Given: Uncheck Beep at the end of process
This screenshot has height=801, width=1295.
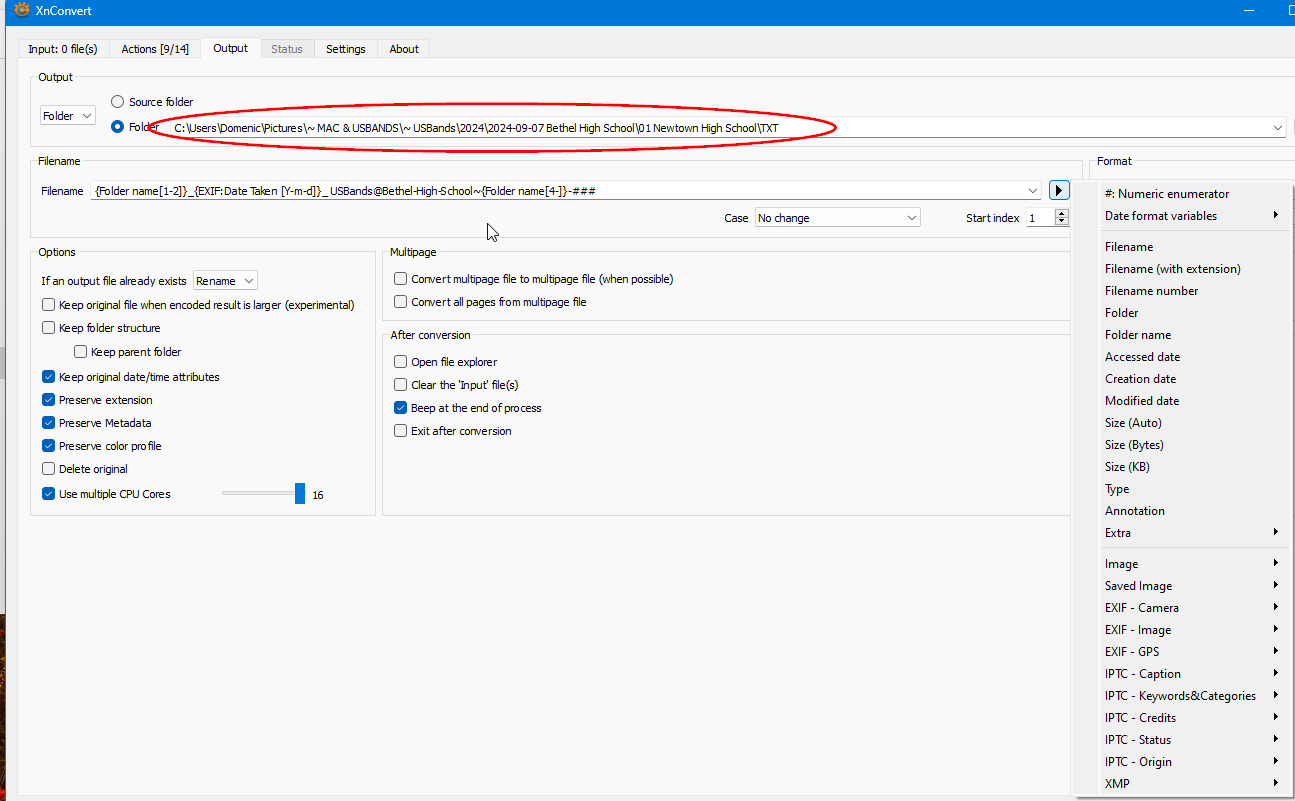Looking at the screenshot, I should tap(401, 408).
